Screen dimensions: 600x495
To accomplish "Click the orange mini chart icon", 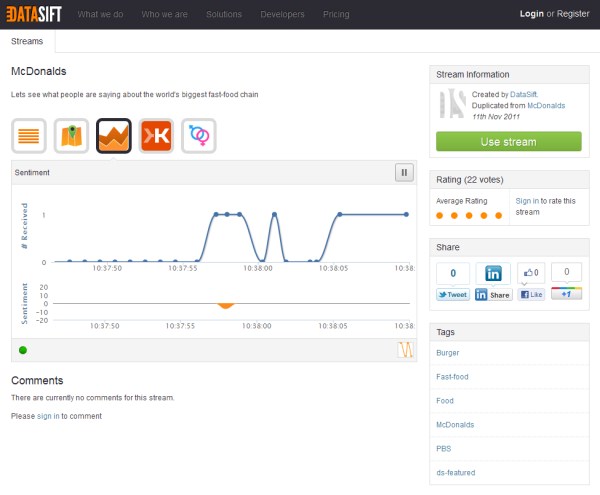I will 405,350.
